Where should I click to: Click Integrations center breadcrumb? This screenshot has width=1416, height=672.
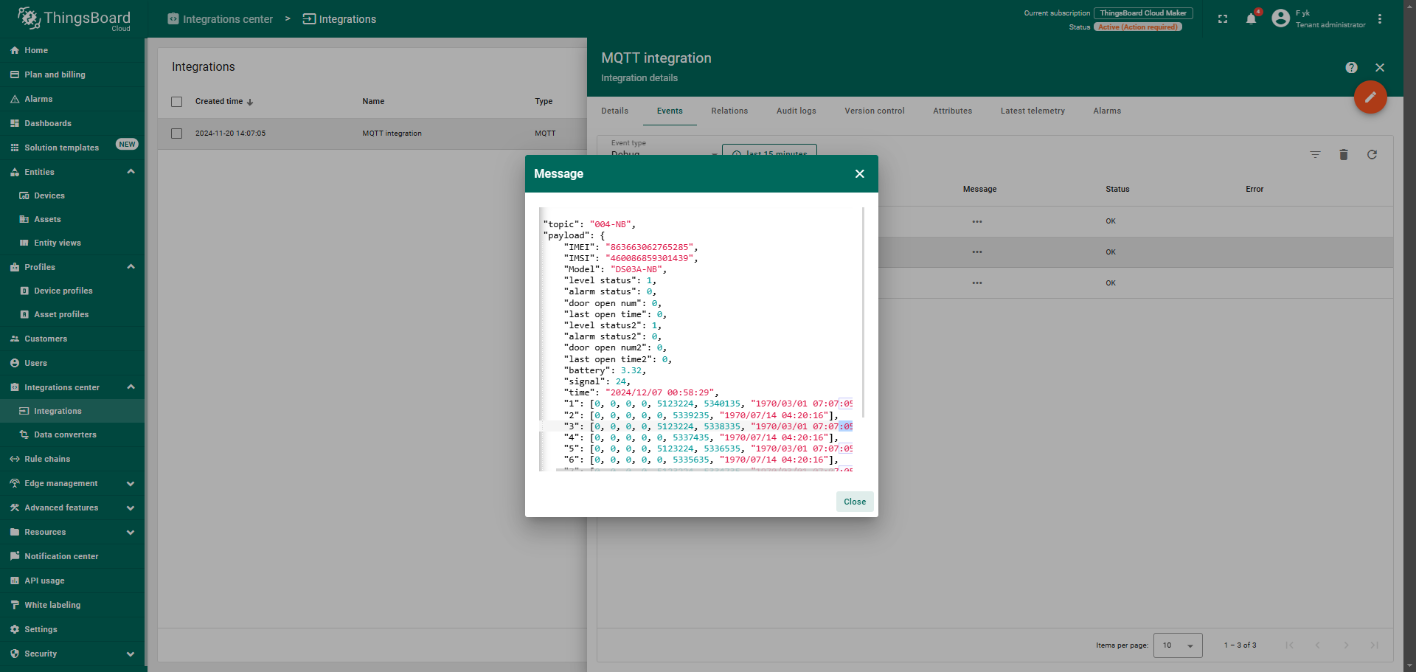(x=220, y=19)
